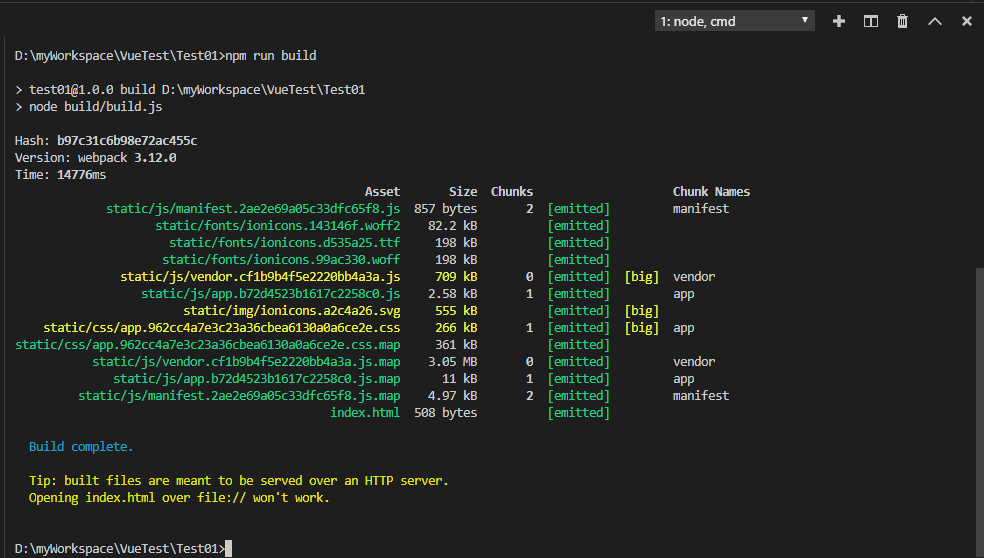Screen dimensions: 984x558
Task: Click the '3.05 MB' size value
Action: (452, 362)
